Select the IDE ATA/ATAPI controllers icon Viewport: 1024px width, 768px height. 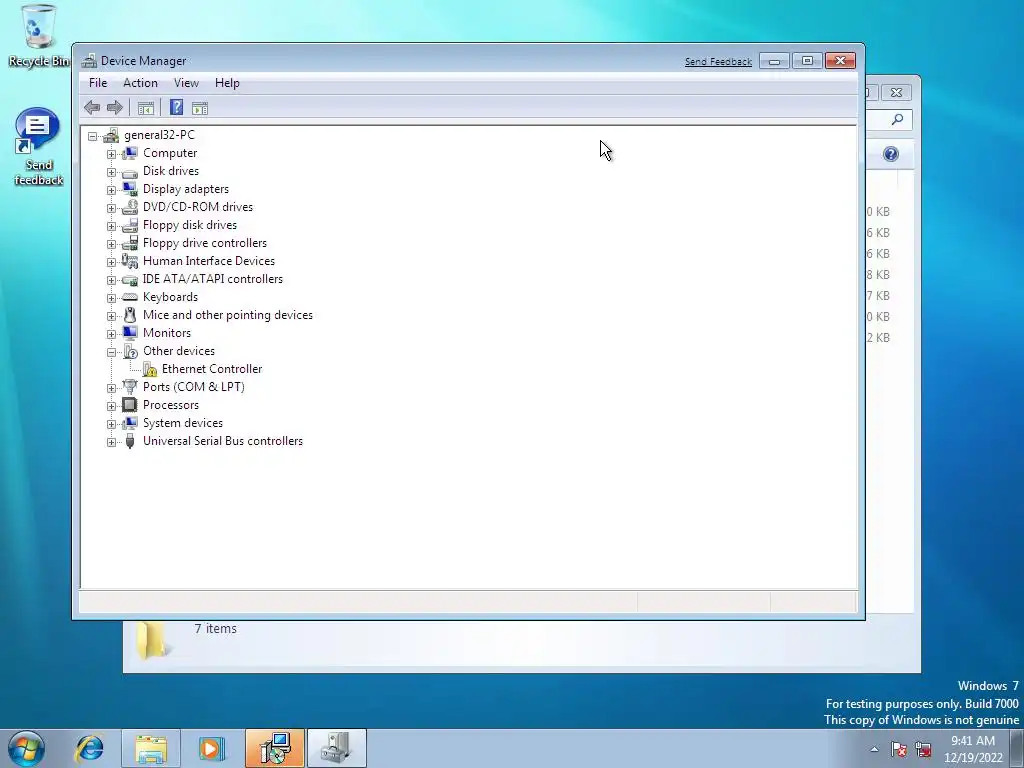pos(130,279)
